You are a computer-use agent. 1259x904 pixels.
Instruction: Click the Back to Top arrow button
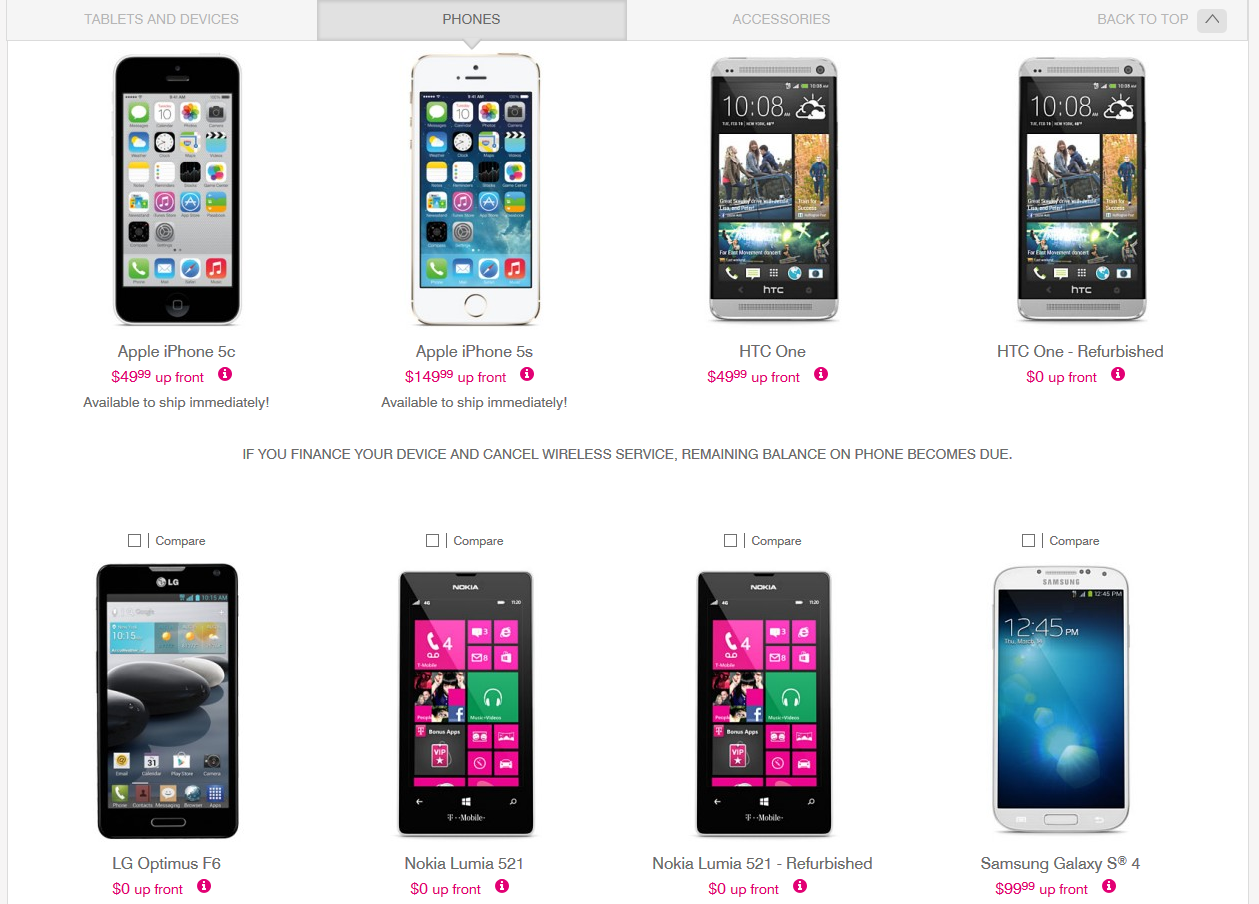point(1211,19)
